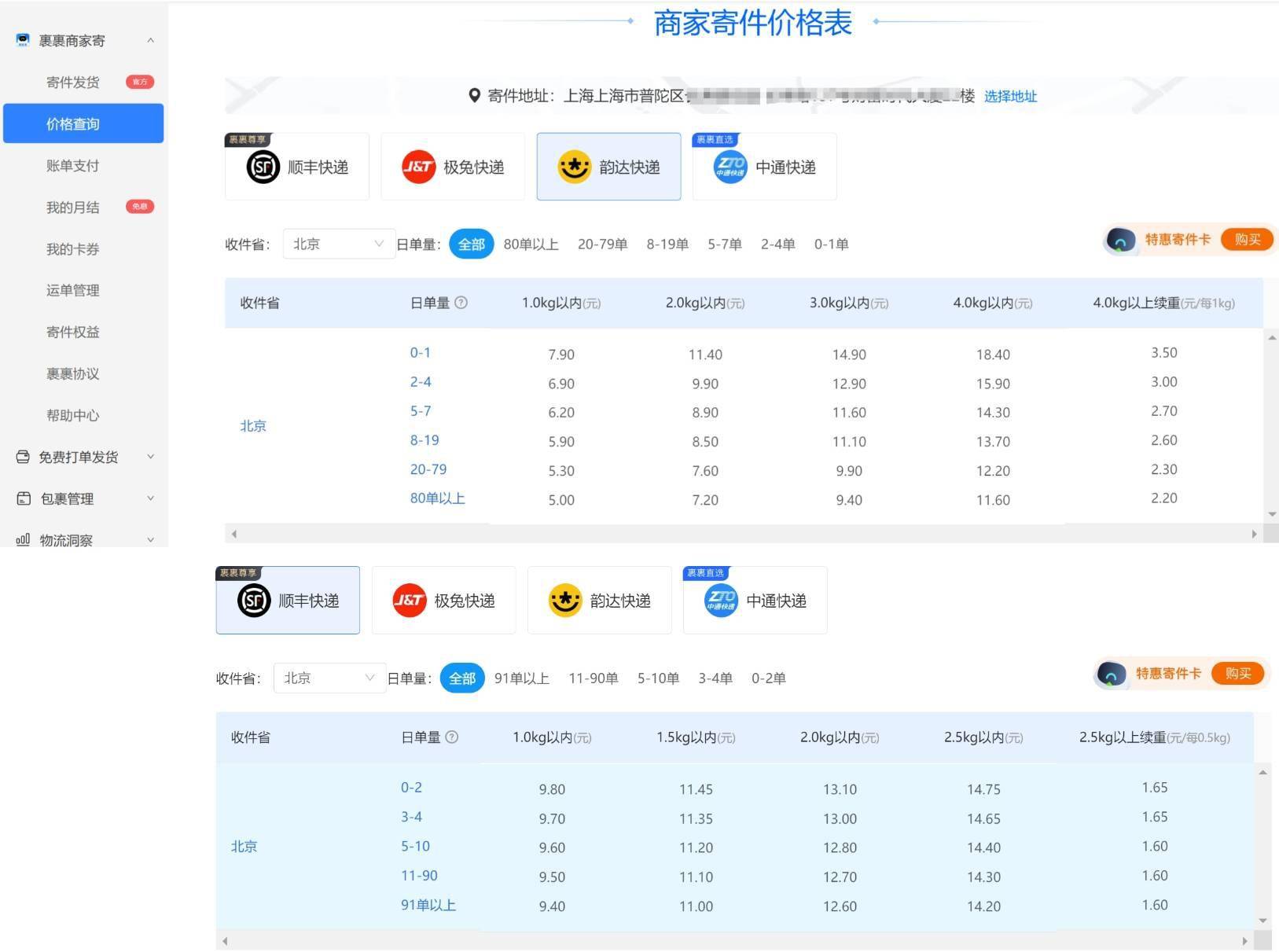Filter lower table by 91单以上
This screenshot has width=1279, height=952.
point(521,678)
